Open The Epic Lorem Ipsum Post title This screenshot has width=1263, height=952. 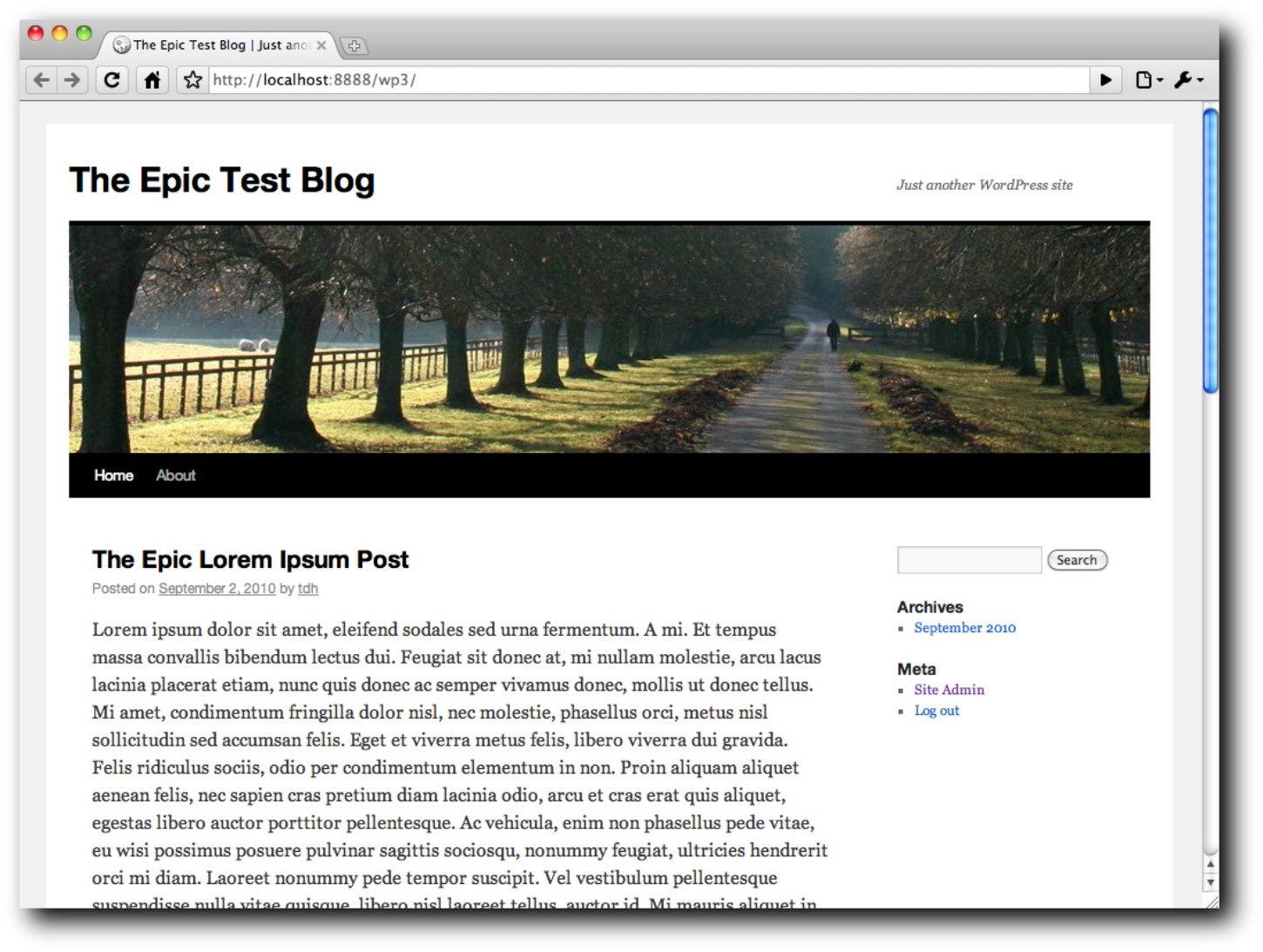pos(250,559)
